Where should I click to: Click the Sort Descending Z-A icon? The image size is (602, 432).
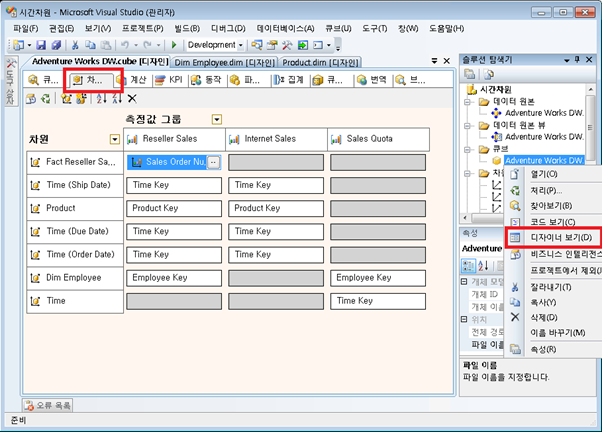tap(117, 99)
